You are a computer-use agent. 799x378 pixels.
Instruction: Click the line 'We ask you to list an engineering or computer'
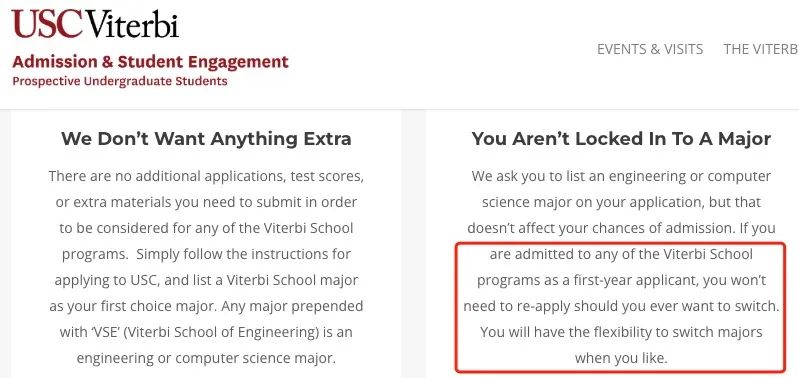tap(621, 176)
